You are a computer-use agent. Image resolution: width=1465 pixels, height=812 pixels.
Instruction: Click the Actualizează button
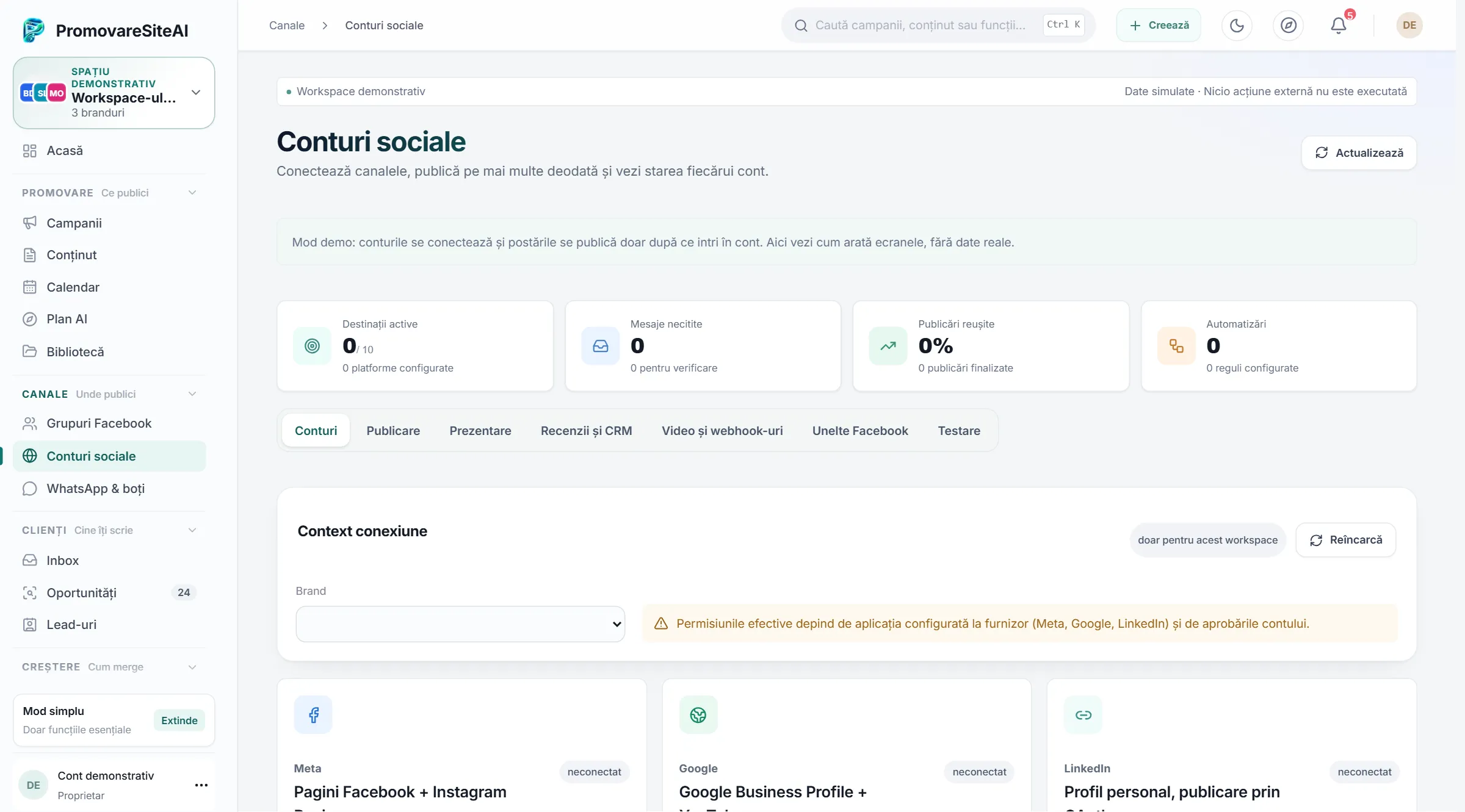pyautogui.click(x=1359, y=153)
